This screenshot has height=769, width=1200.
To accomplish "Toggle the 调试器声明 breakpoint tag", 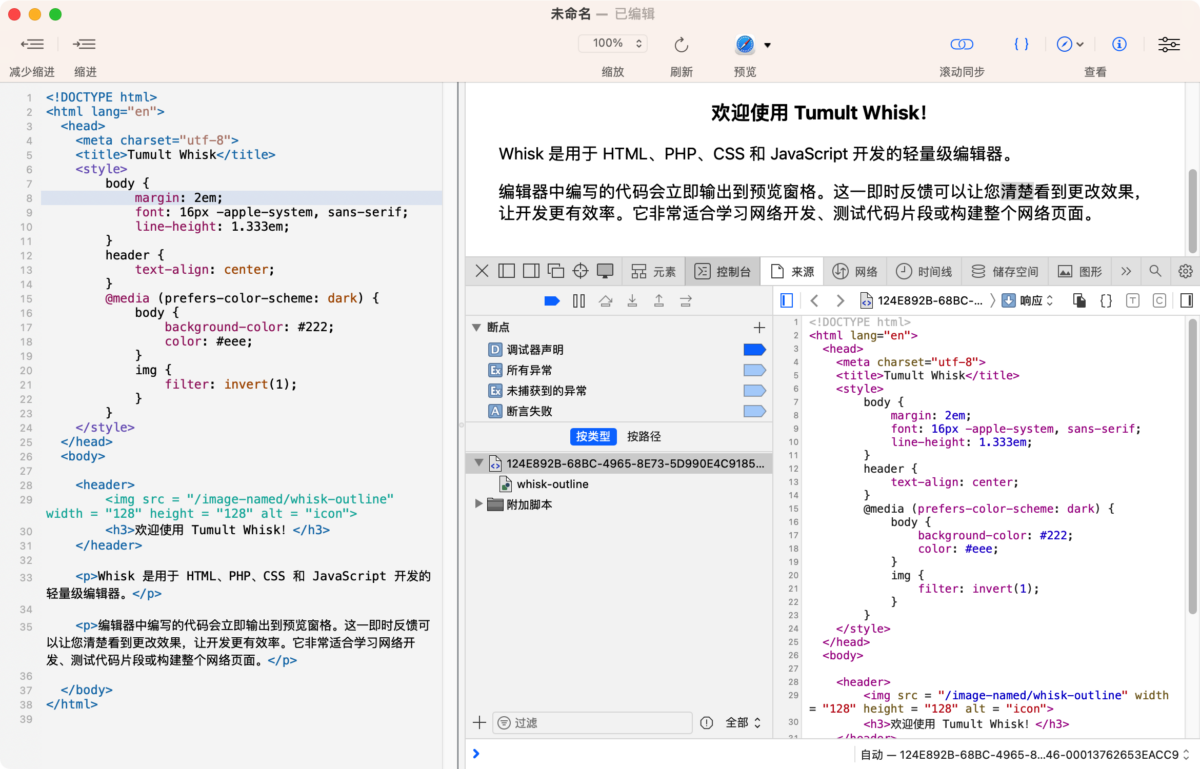I will tap(754, 349).
